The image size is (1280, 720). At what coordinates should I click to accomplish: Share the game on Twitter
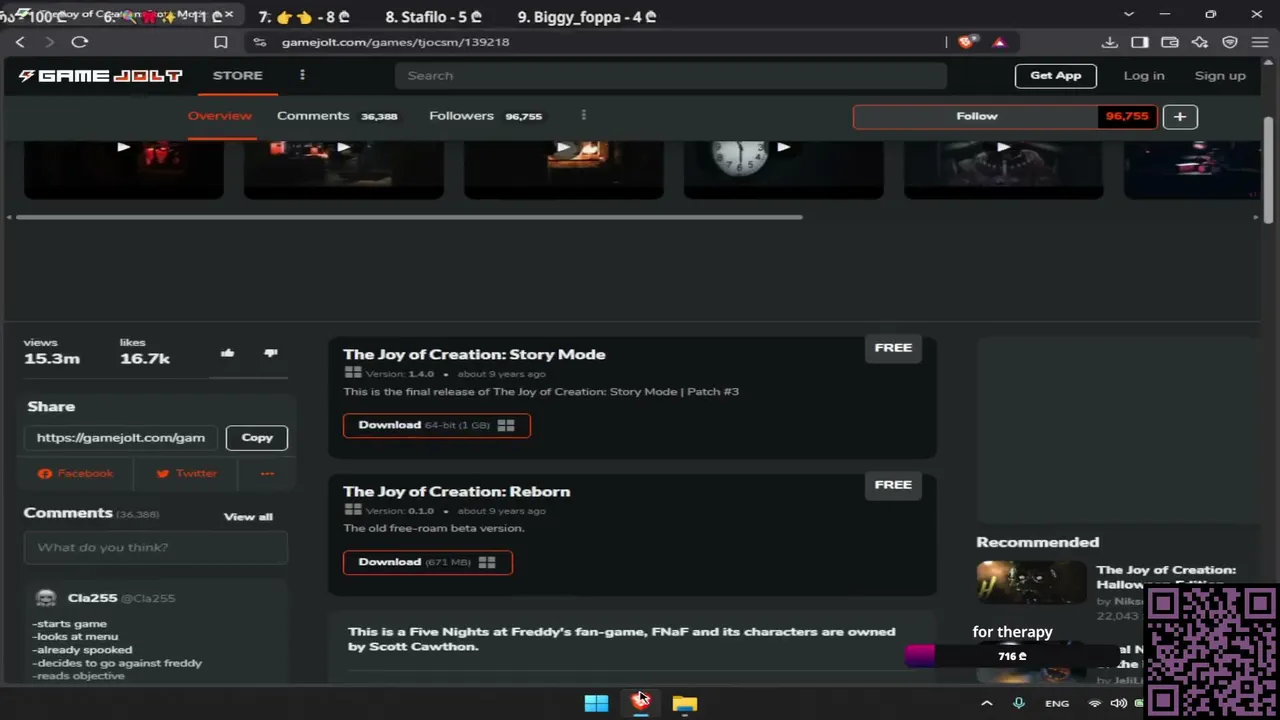(187, 473)
